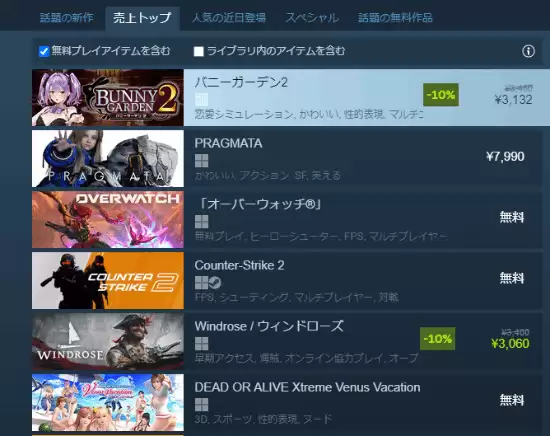Click the Windows icon under Counter-Strike 2

pyautogui.click(x=201, y=282)
